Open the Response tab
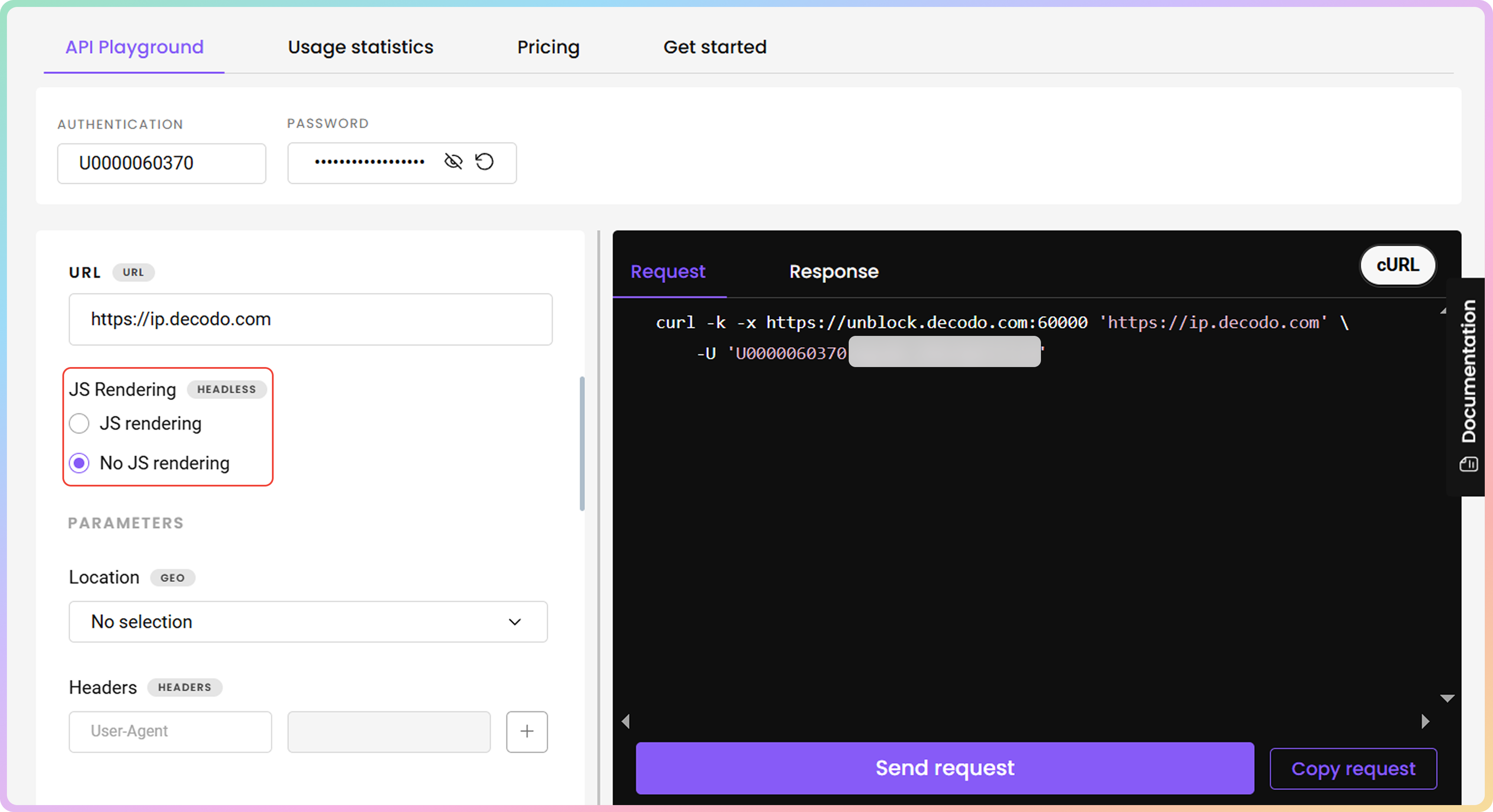The image size is (1493, 812). [x=834, y=272]
